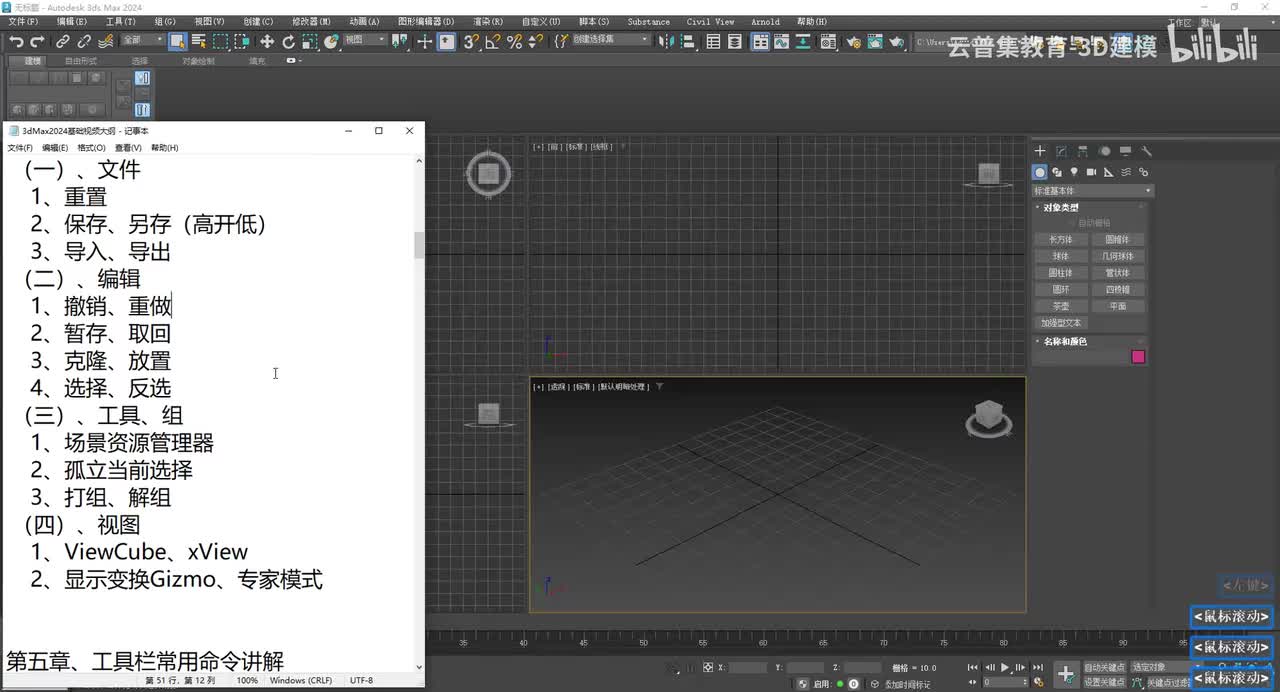Open the 创建选择集 named selection dropdown
Image resolution: width=1280 pixels, height=692 pixels.
tap(610, 40)
